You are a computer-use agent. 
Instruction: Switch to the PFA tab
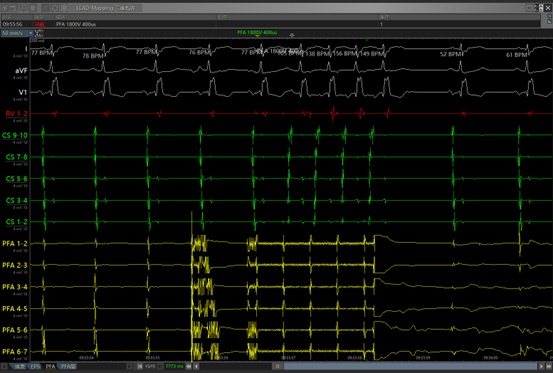coord(50,367)
